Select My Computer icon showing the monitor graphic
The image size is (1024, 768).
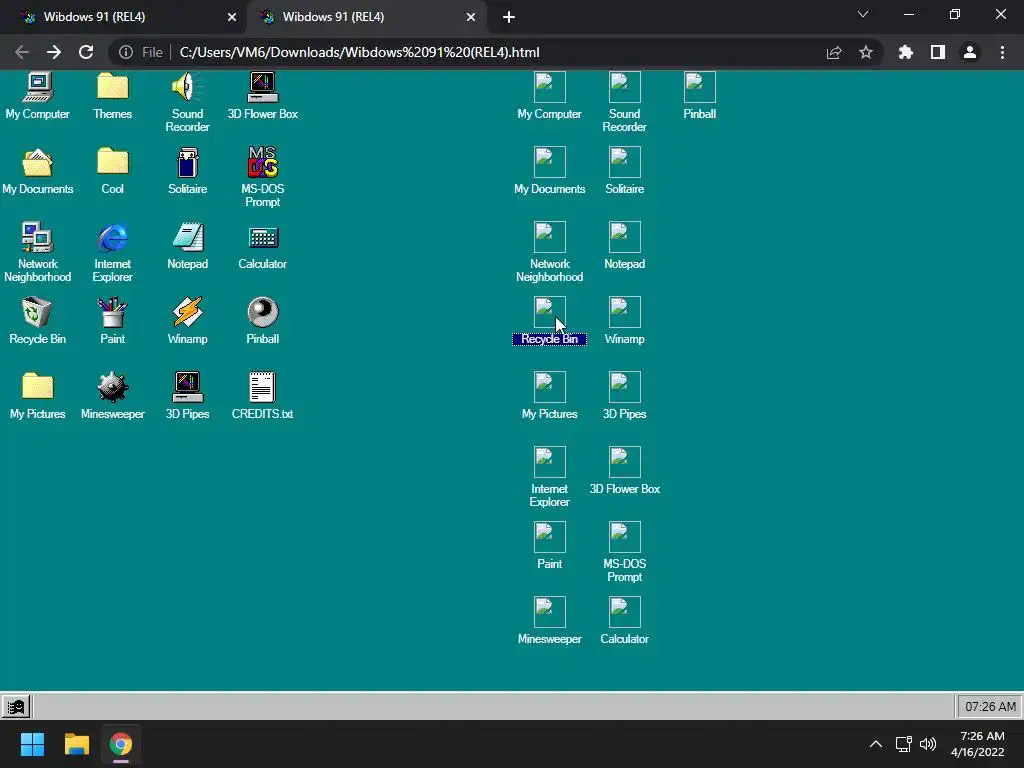tap(37, 88)
